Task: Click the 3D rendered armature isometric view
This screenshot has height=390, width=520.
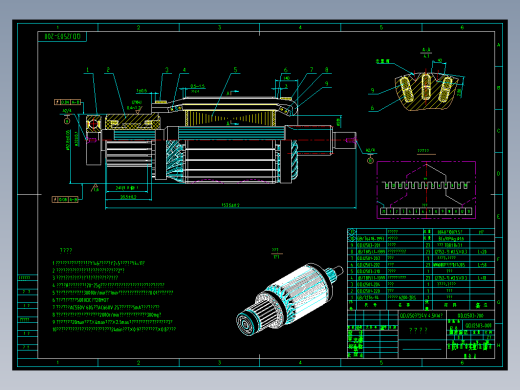Action: tap(290, 299)
